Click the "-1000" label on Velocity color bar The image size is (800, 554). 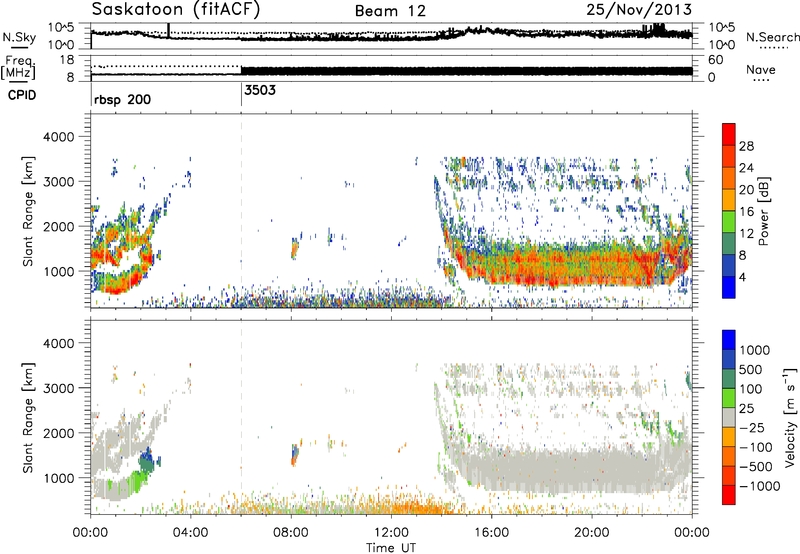pos(760,486)
